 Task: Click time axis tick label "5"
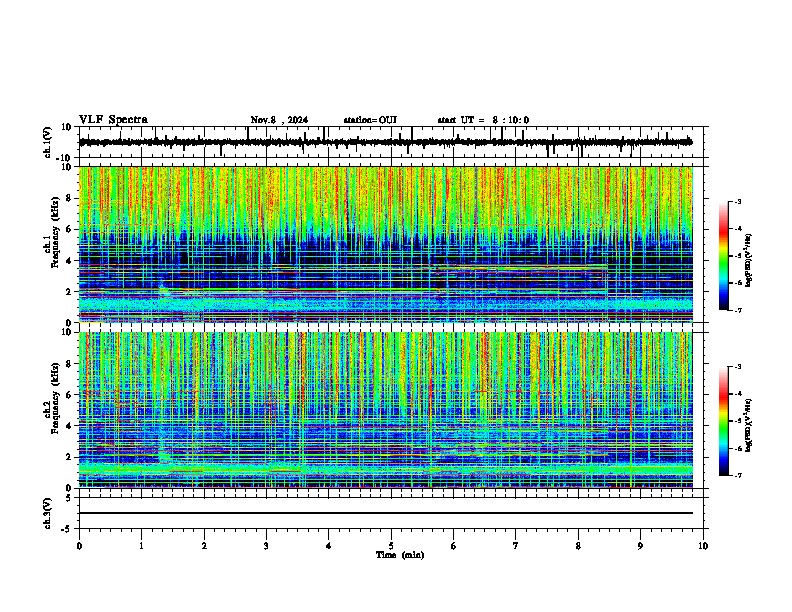tap(391, 546)
